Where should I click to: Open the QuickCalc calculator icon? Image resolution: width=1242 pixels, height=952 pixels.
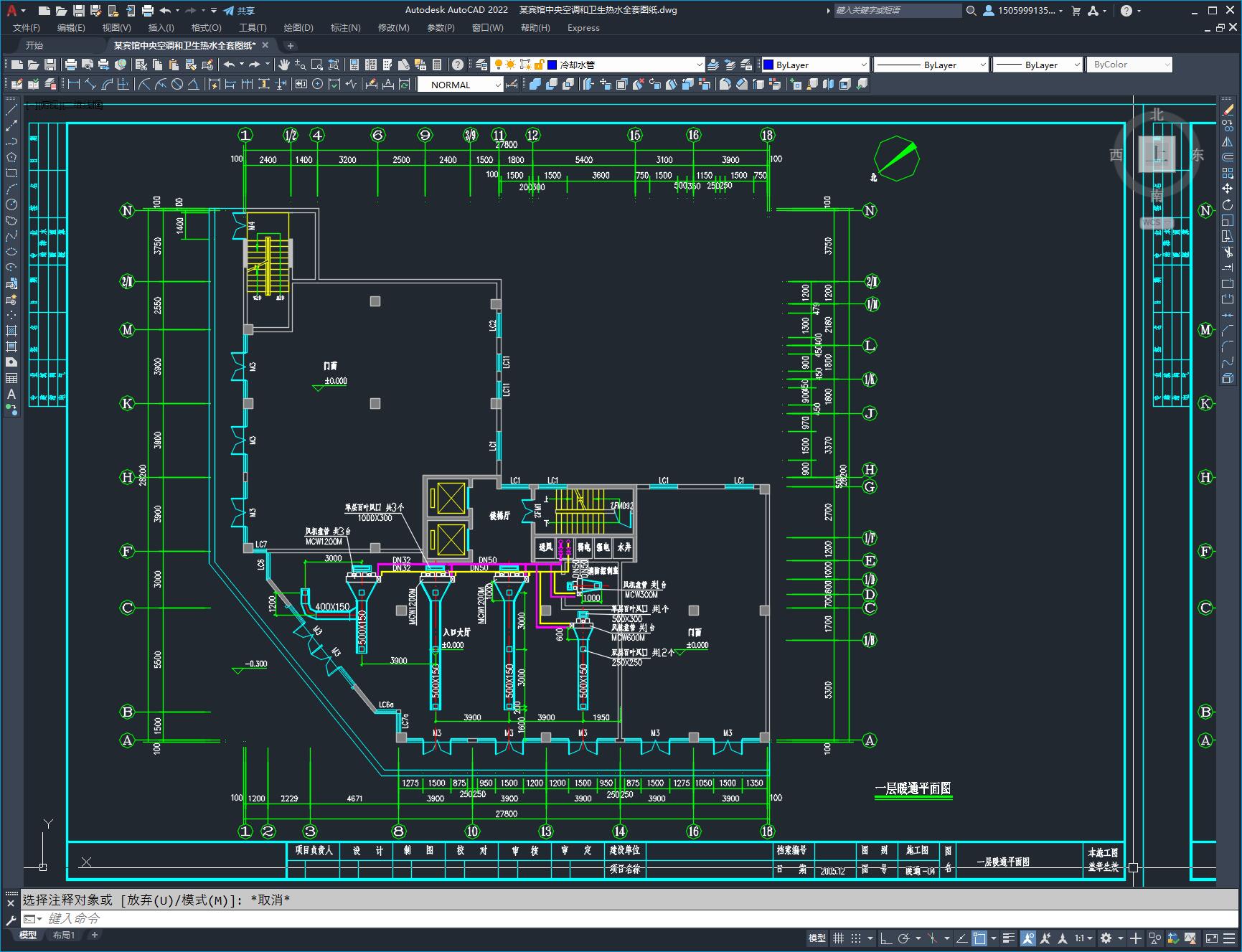tap(437, 65)
